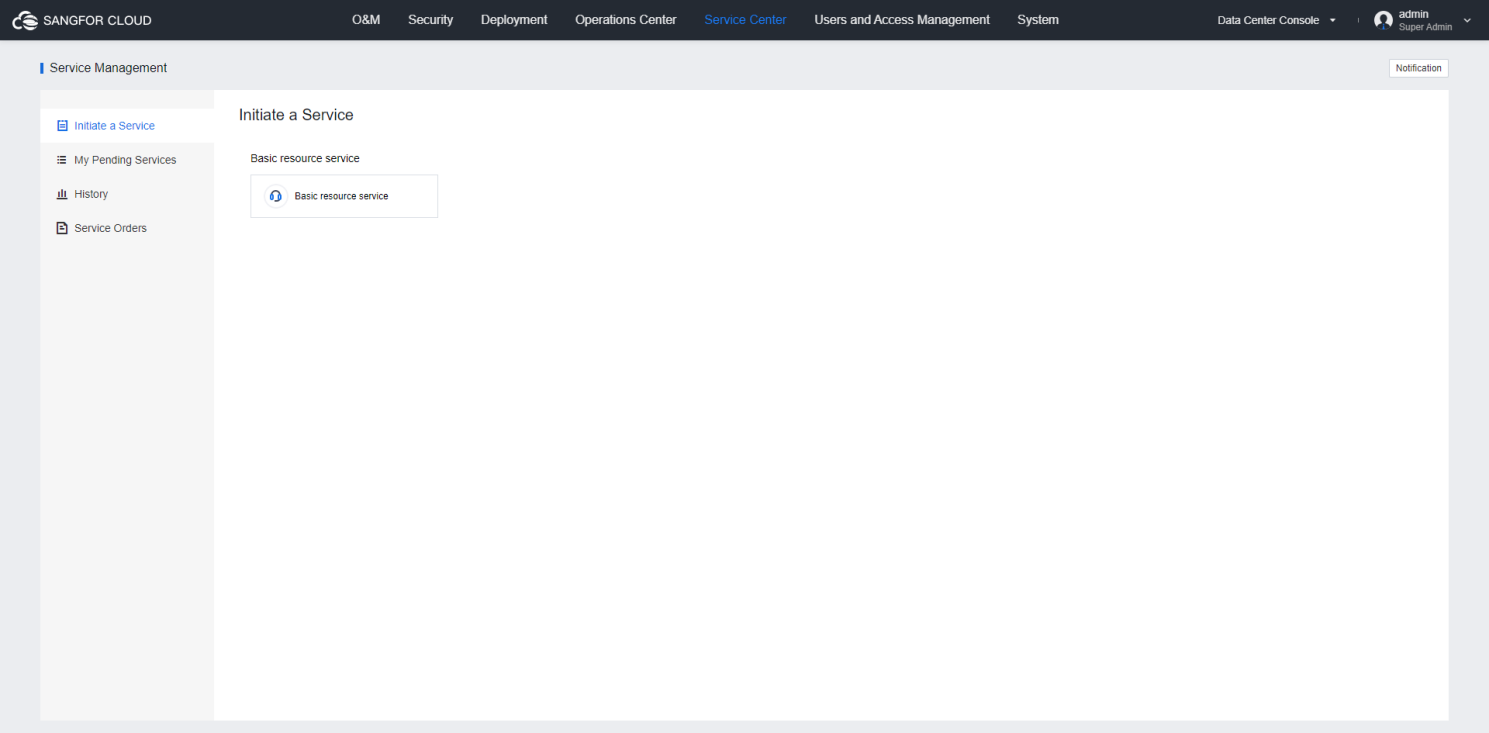Click the Service Orders document icon
Image resolution: width=1489 pixels, height=733 pixels.
[62, 228]
